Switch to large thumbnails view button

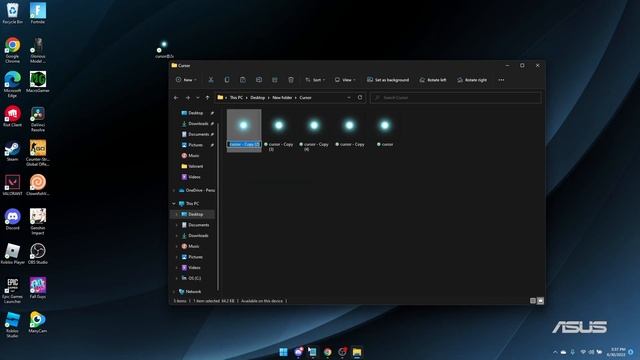[540, 301]
